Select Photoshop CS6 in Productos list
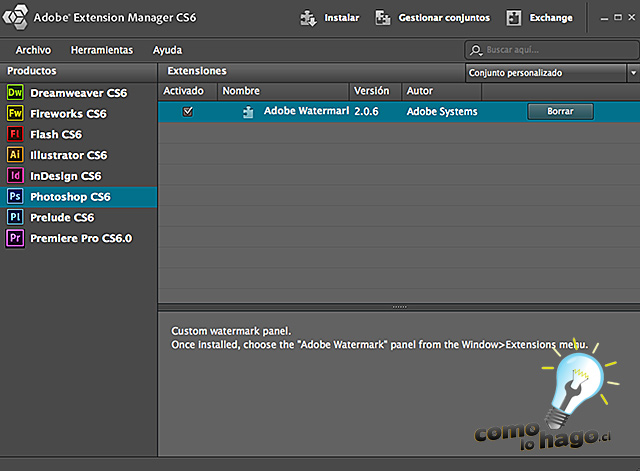 click(x=78, y=197)
